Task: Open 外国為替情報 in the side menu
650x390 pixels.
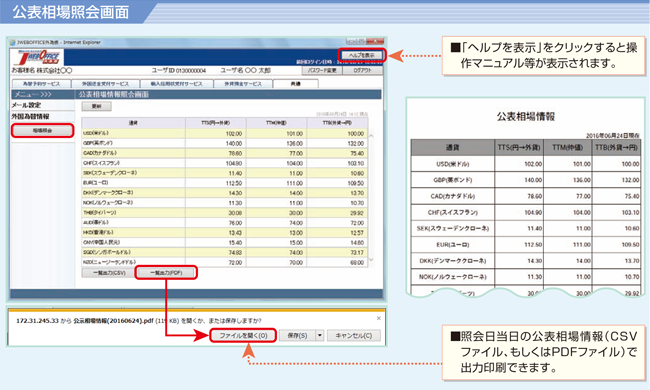Action: coord(30,116)
